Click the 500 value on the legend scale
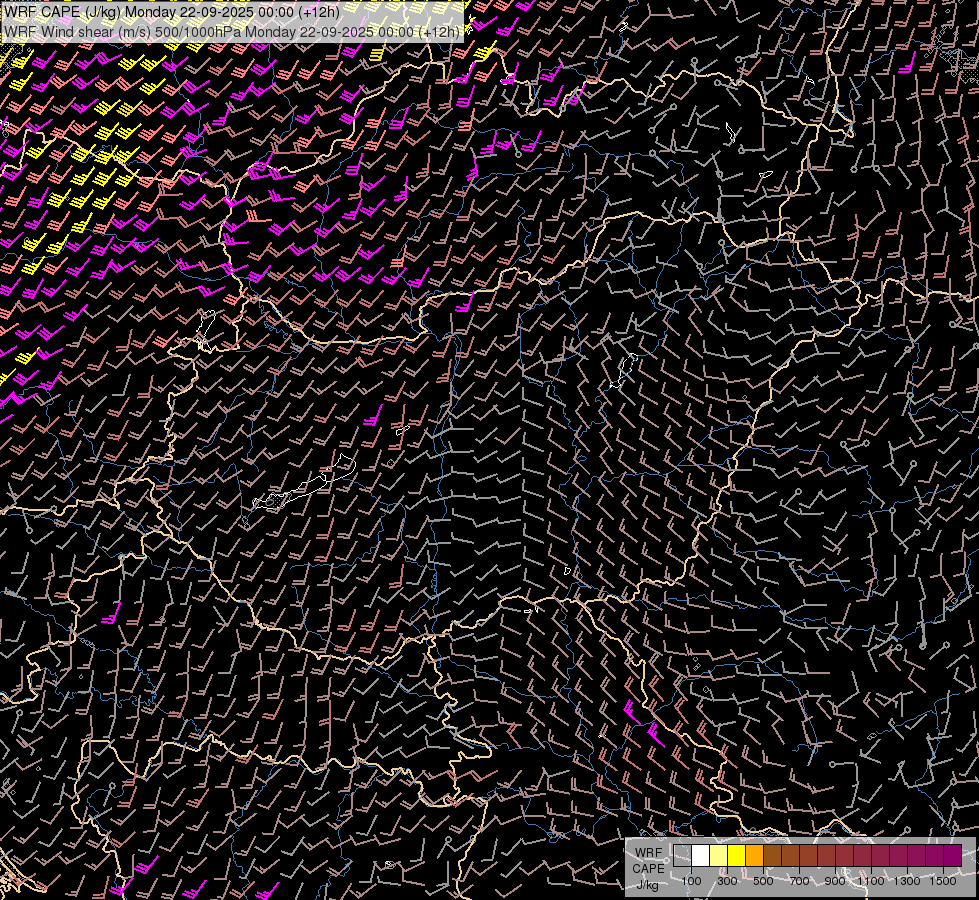Screen dimensions: 979x900 (x=763, y=881)
